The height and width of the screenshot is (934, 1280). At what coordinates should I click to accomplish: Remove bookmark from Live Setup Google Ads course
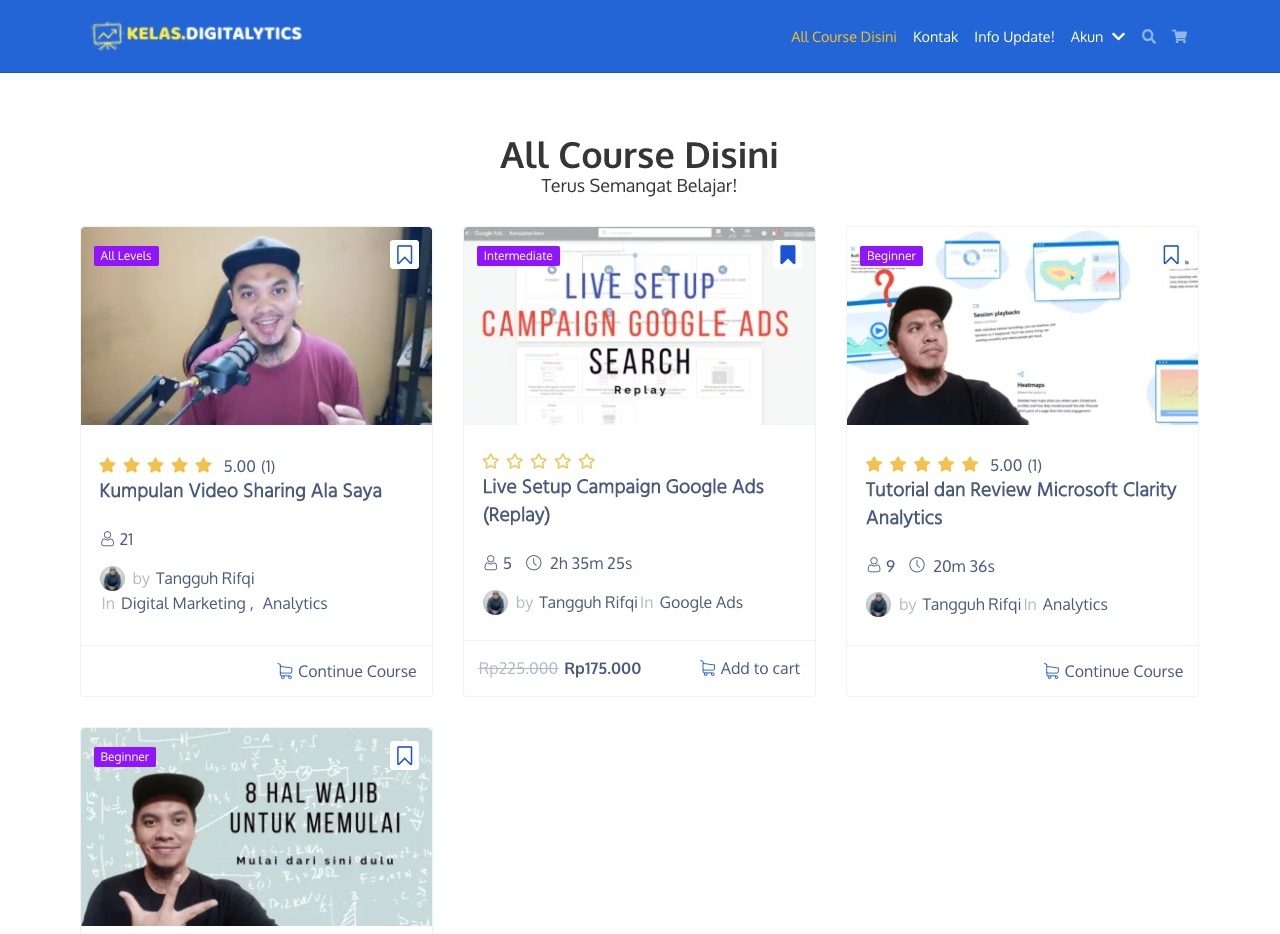(787, 255)
